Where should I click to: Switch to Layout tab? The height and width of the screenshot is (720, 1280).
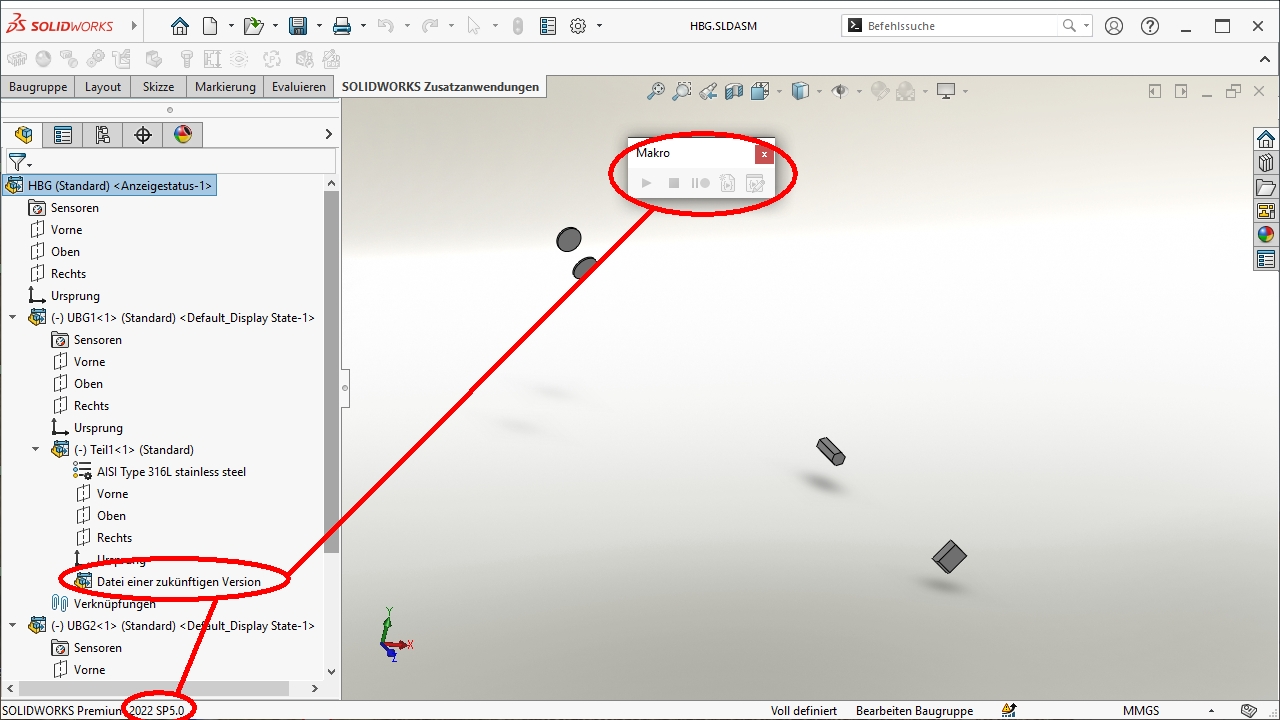[103, 87]
